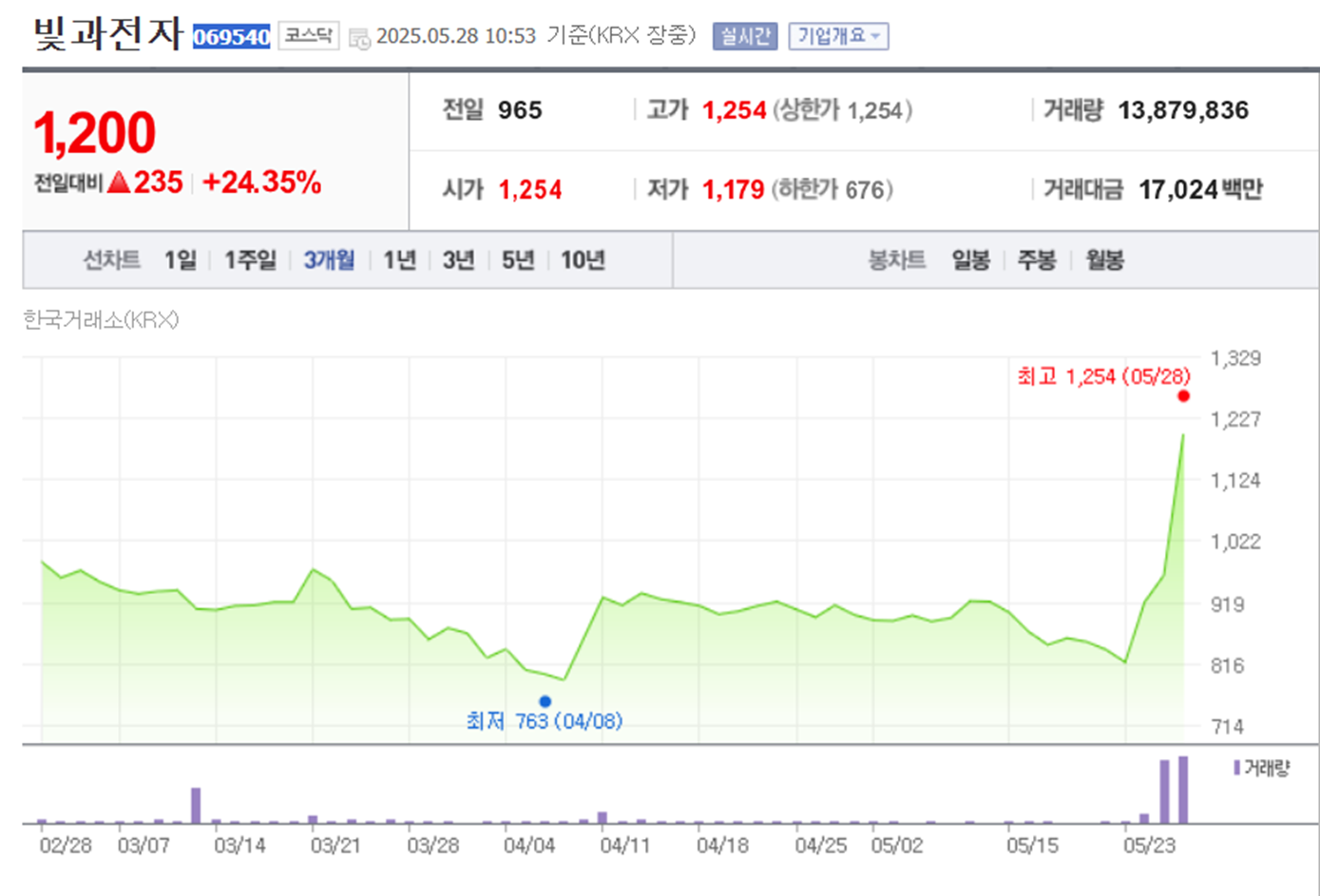Click the blue 최저 763 low marker

tap(545, 701)
